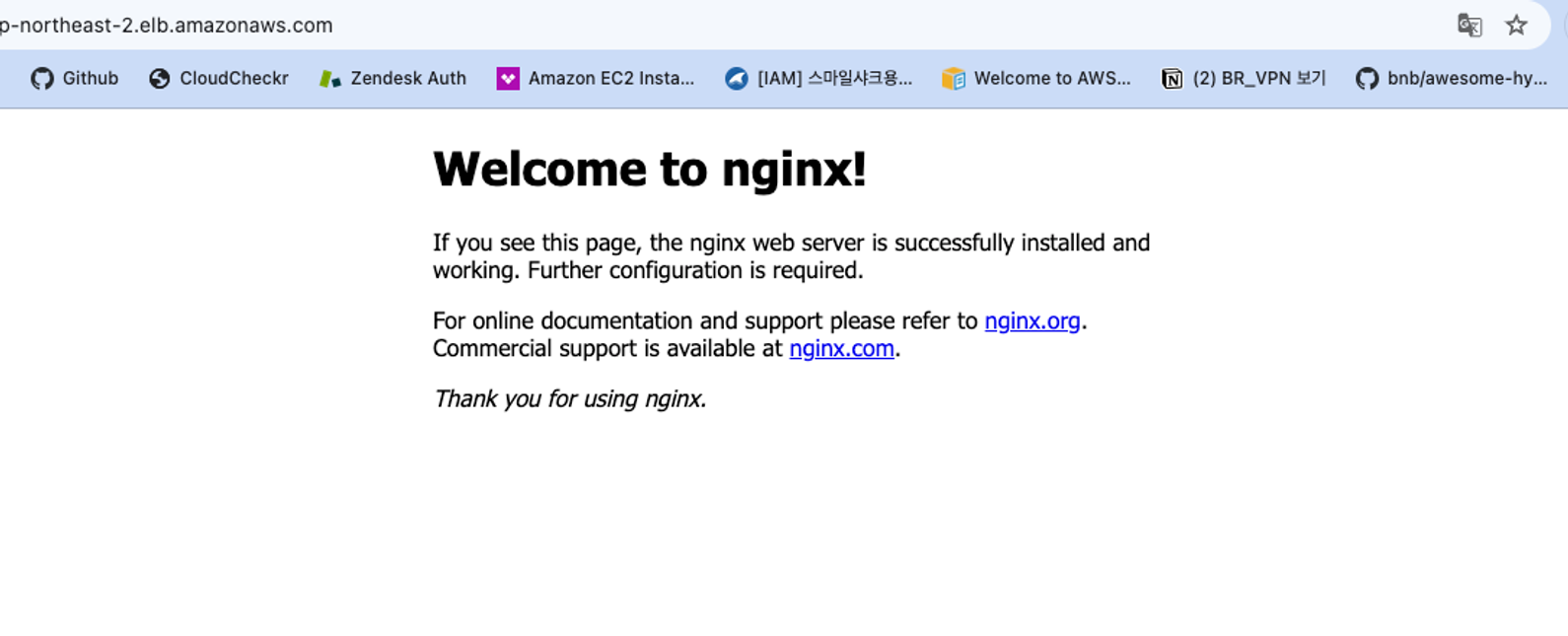Click the Zendesk Auth bookmark icon

(x=330, y=79)
